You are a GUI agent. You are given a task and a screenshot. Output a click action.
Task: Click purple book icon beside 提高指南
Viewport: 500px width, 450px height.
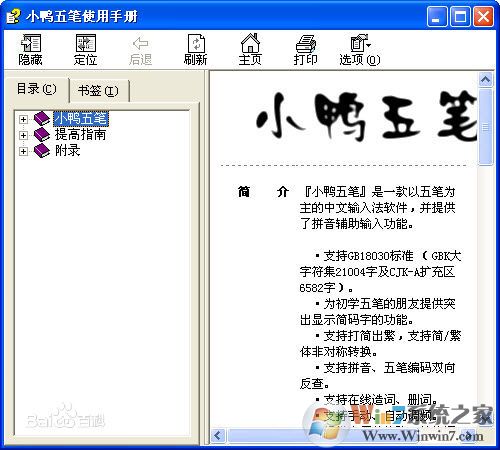(x=42, y=134)
